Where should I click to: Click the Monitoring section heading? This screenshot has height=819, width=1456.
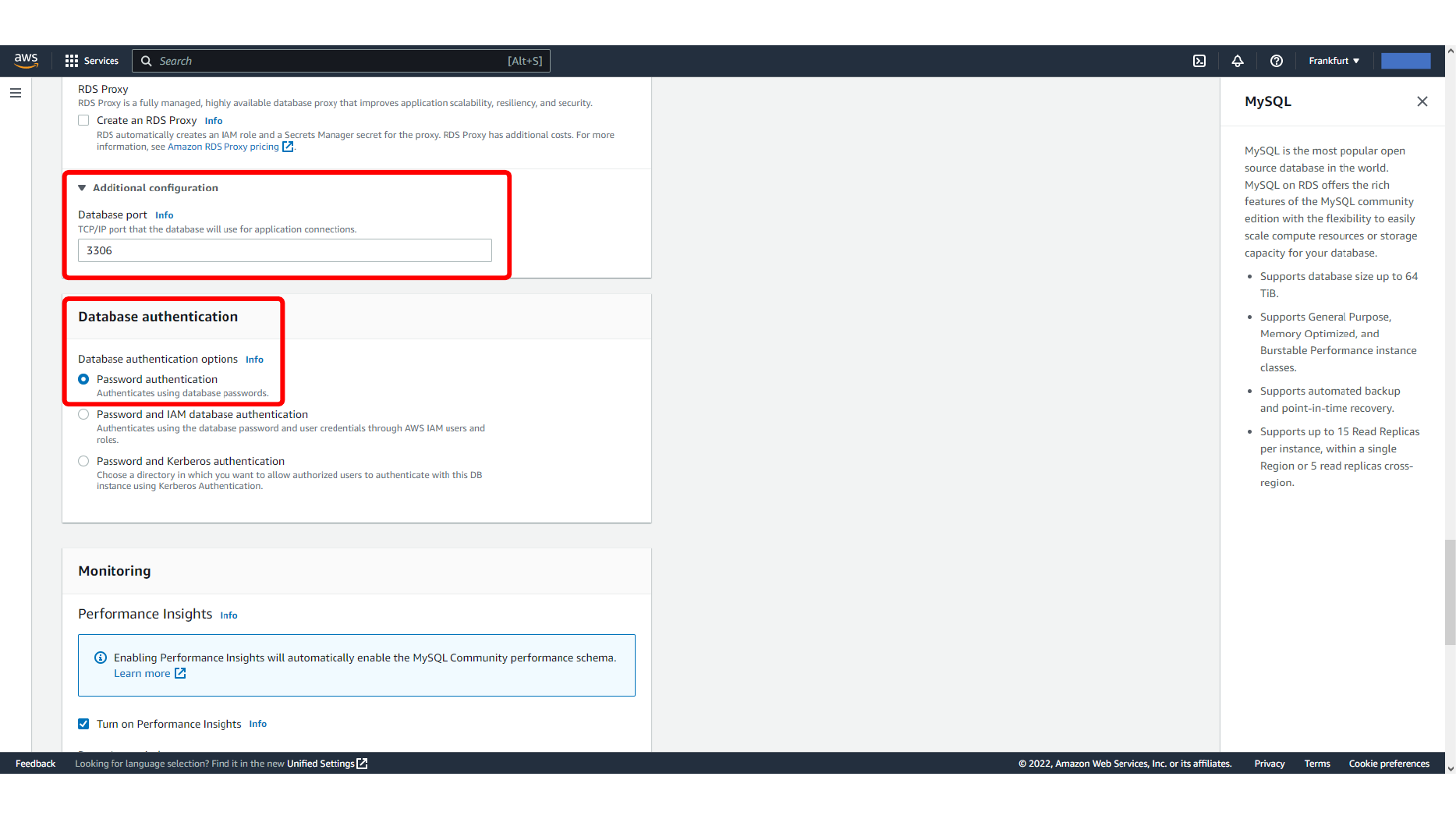point(115,571)
